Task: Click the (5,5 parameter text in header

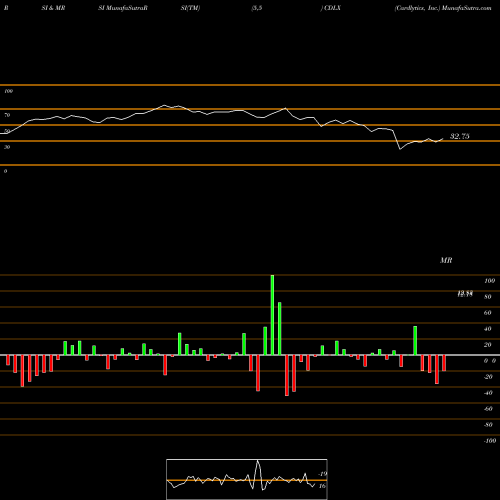Action: point(257,8)
